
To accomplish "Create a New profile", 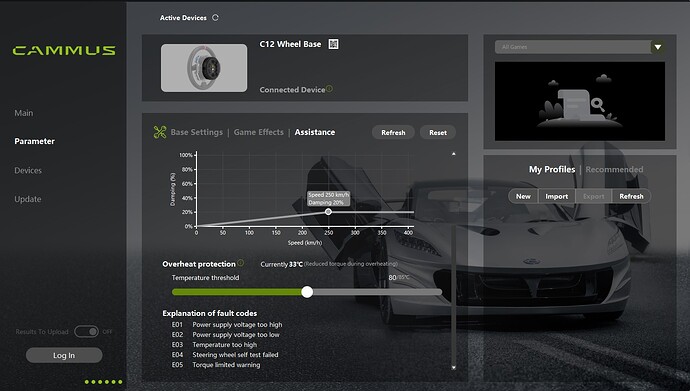I will click(x=523, y=196).
